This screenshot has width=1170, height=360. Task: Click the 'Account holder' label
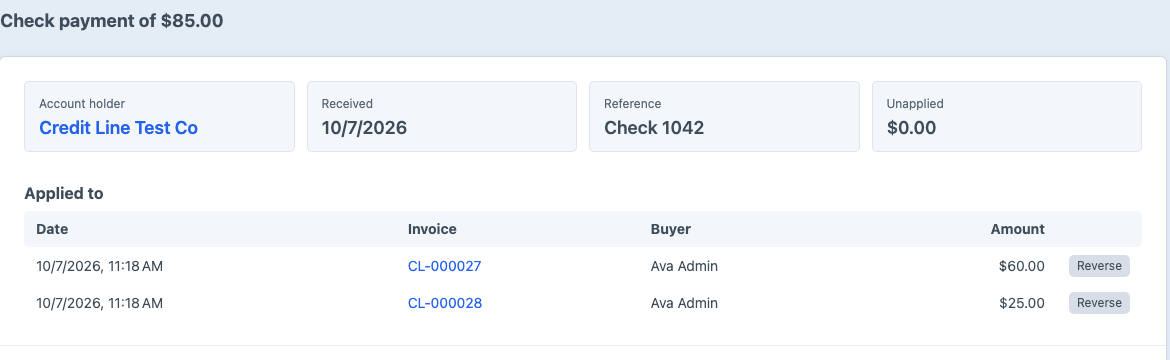[x=82, y=104]
